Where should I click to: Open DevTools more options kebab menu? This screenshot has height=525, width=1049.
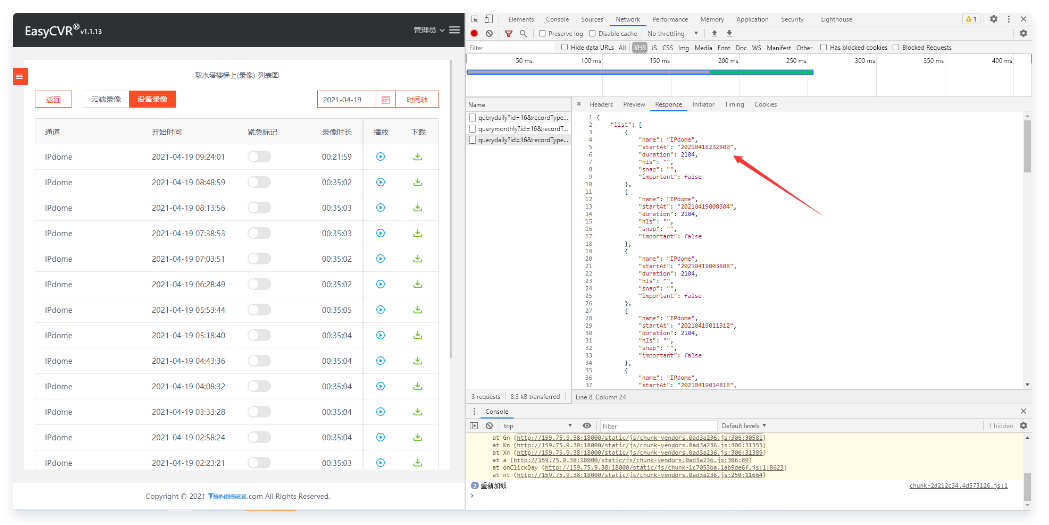click(x=1009, y=19)
